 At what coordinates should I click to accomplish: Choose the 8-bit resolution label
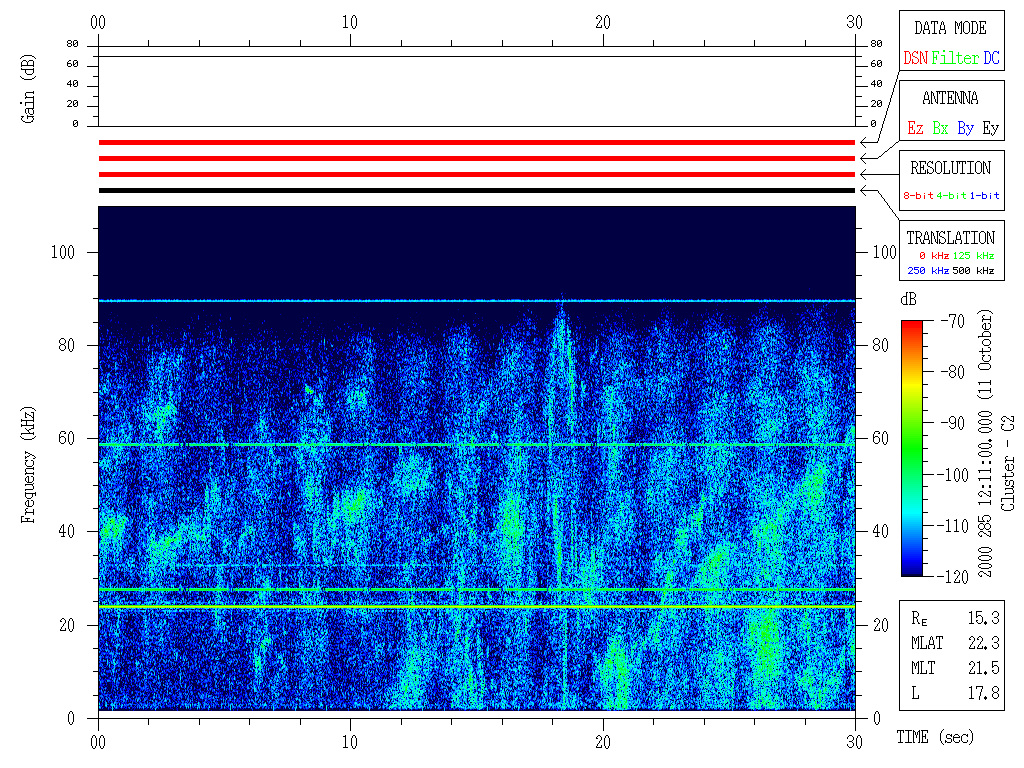919,196
